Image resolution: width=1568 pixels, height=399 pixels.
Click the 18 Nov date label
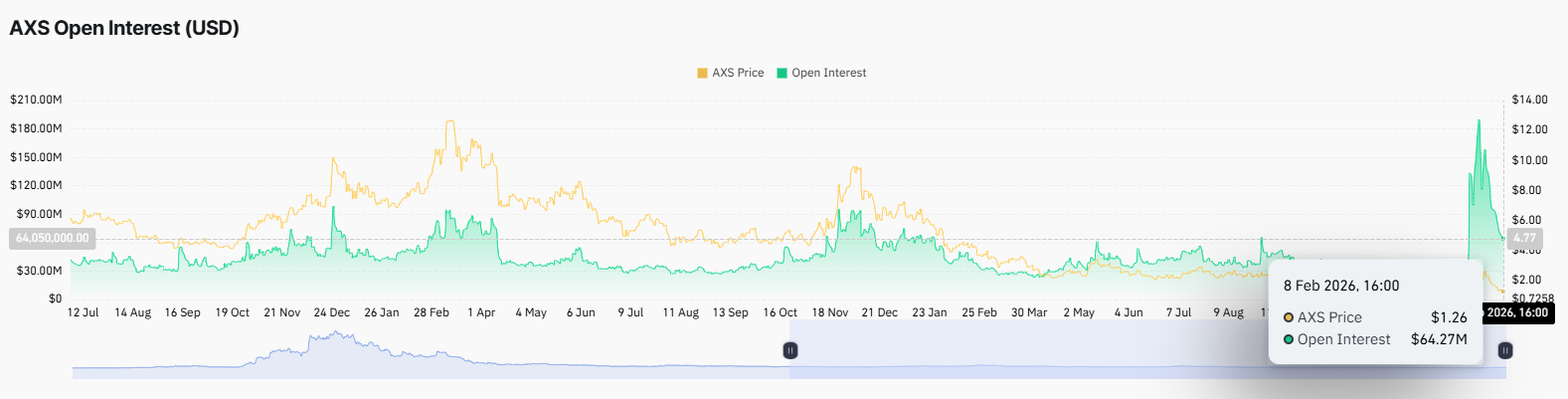pyautogui.click(x=830, y=312)
